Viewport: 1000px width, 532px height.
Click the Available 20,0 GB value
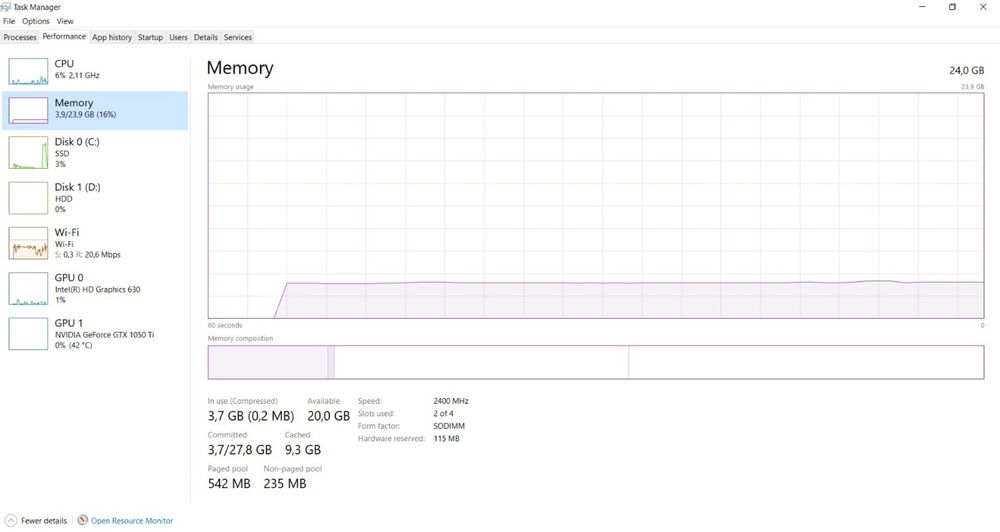[328, 416]
